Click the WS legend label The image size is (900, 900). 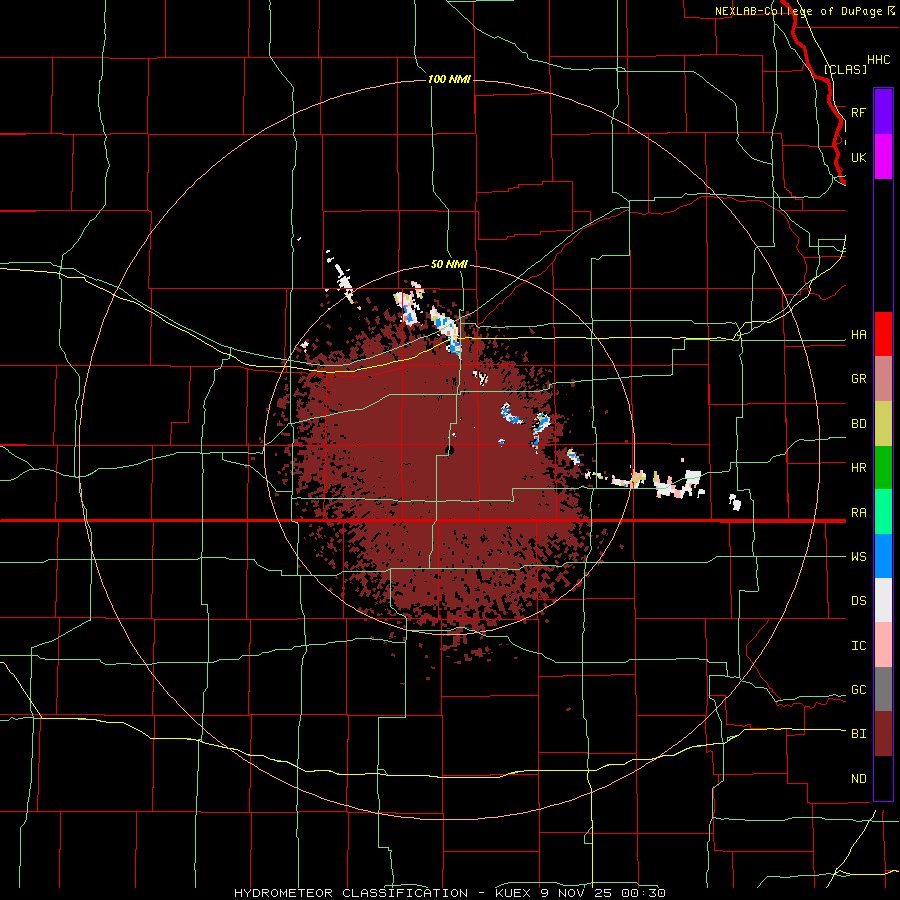coord(858,557)
